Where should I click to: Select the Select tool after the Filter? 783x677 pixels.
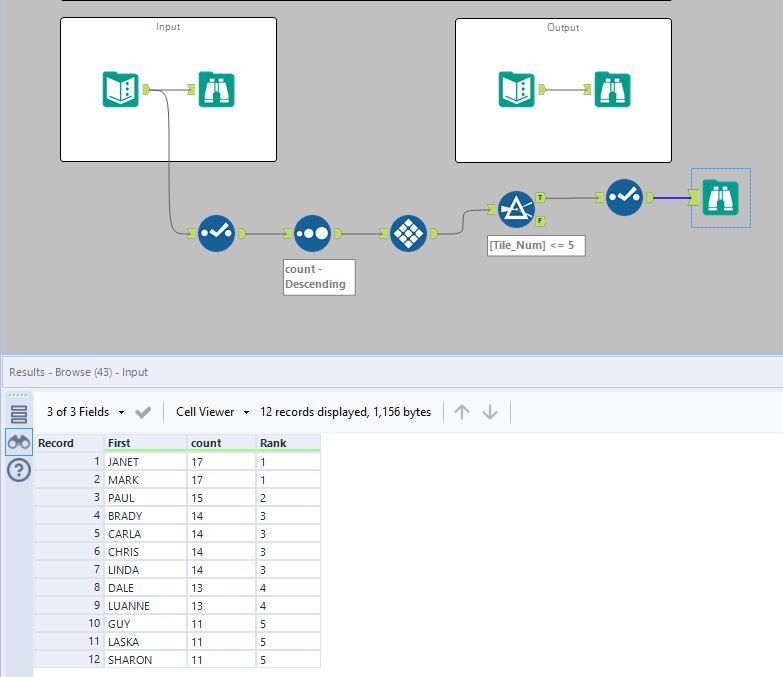(x=624, y=197)
